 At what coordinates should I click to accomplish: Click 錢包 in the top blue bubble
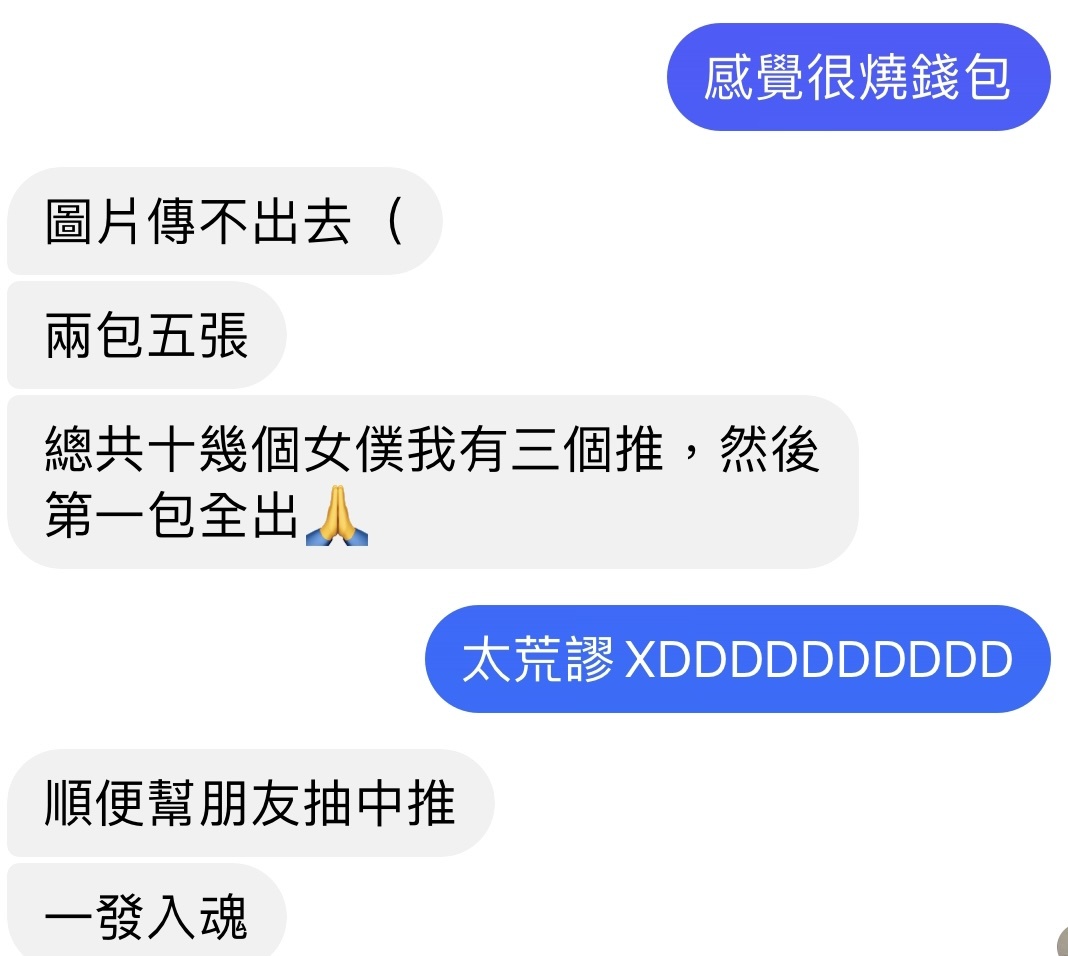click(960, 77)
